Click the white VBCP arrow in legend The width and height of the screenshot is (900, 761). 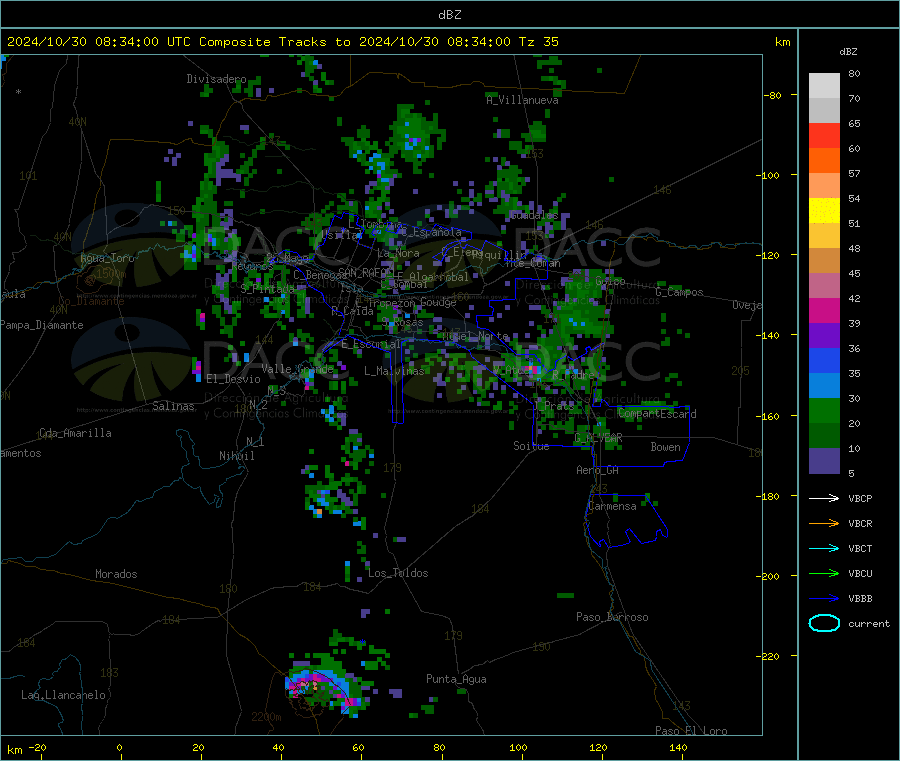tap(824, 498)
